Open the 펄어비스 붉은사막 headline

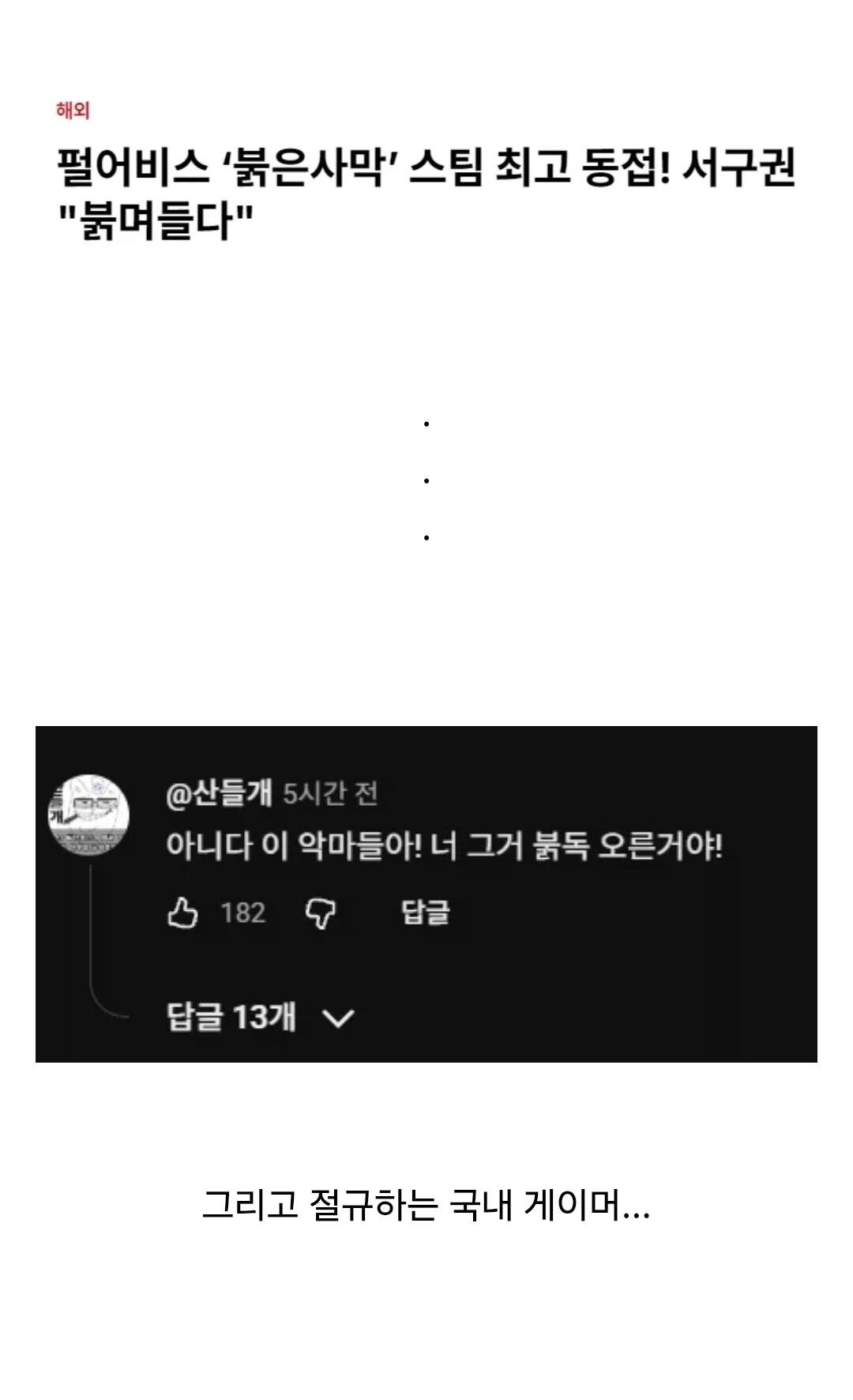pyautogui.click(x=426, y=194)
